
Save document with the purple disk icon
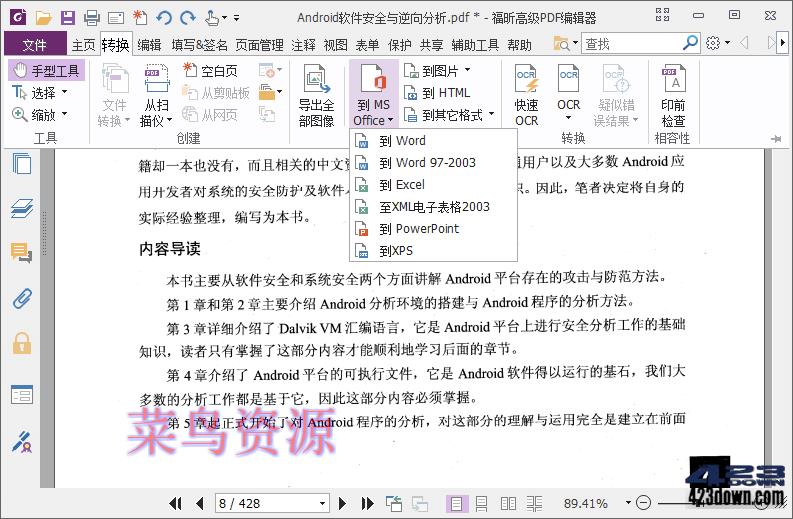pyautogui.click(x=68, y=18)
